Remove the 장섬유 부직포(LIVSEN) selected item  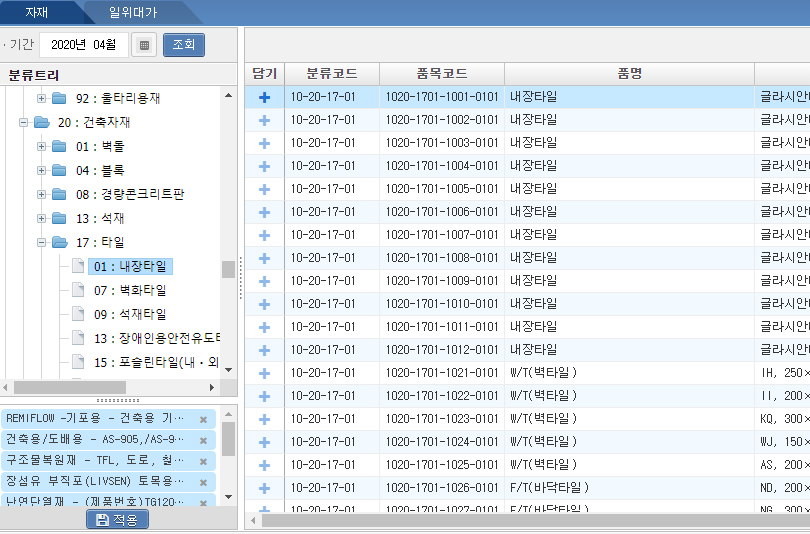204,482
